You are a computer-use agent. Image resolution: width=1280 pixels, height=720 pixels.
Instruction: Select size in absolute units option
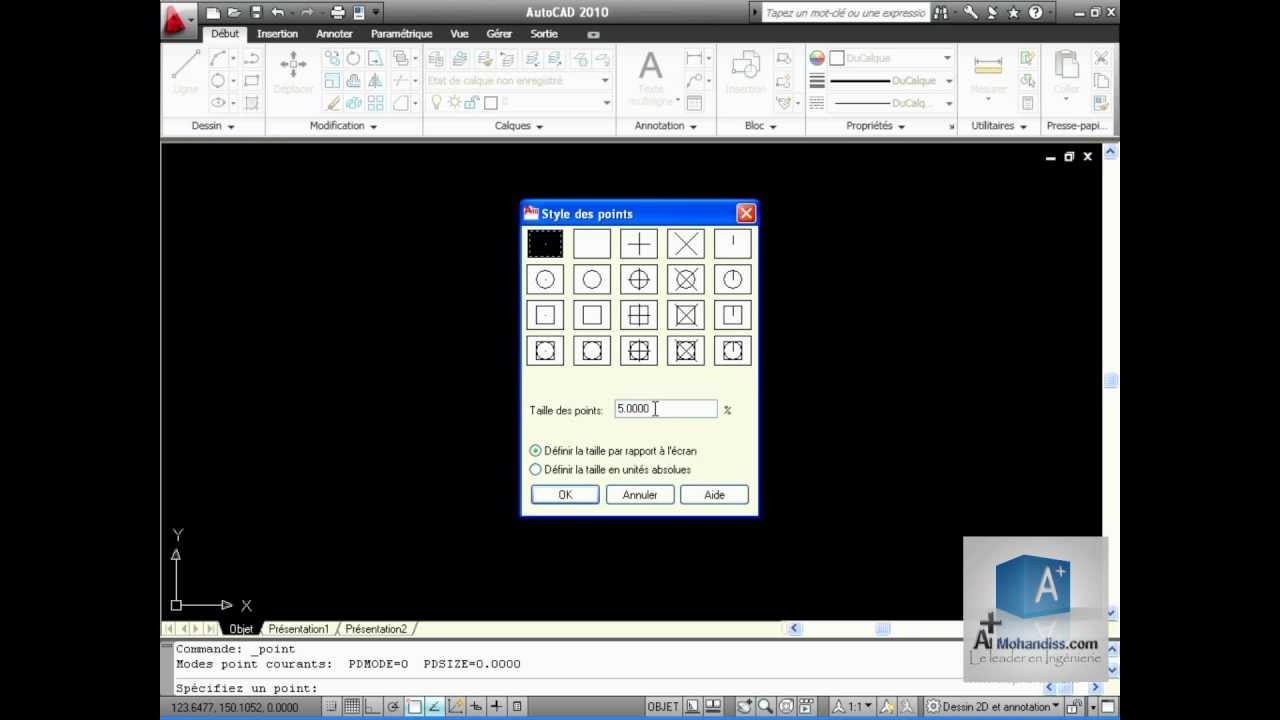coord(610,469)
